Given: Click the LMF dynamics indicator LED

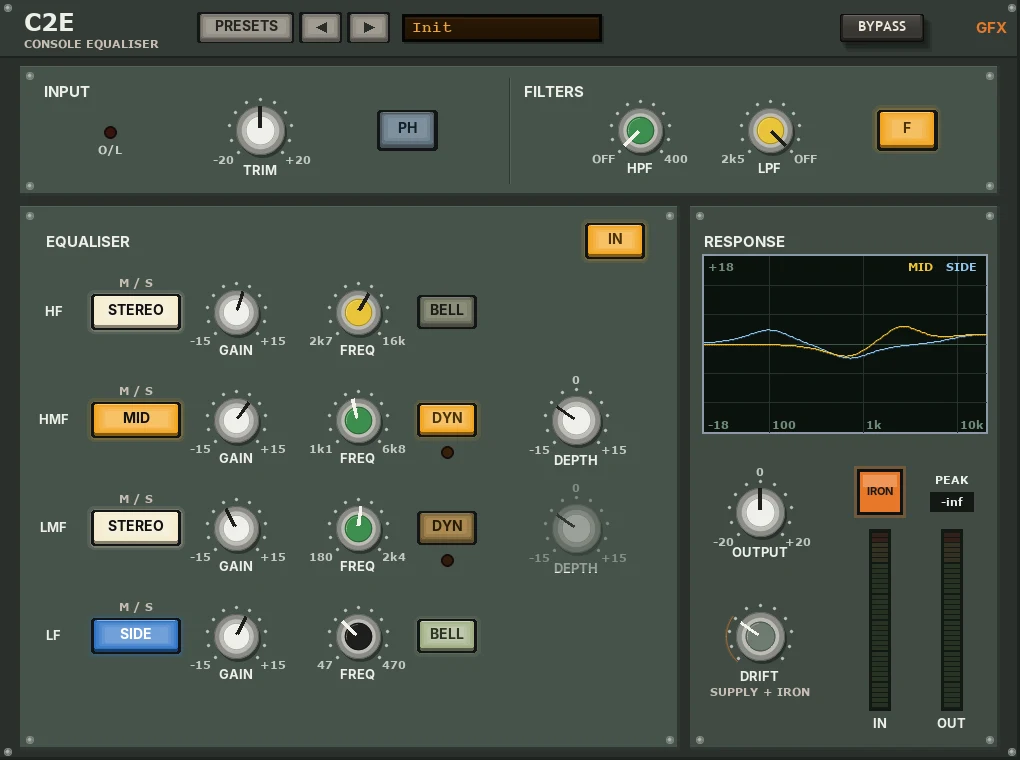Looking at the screenshot, I should click(x=447, y=560).
